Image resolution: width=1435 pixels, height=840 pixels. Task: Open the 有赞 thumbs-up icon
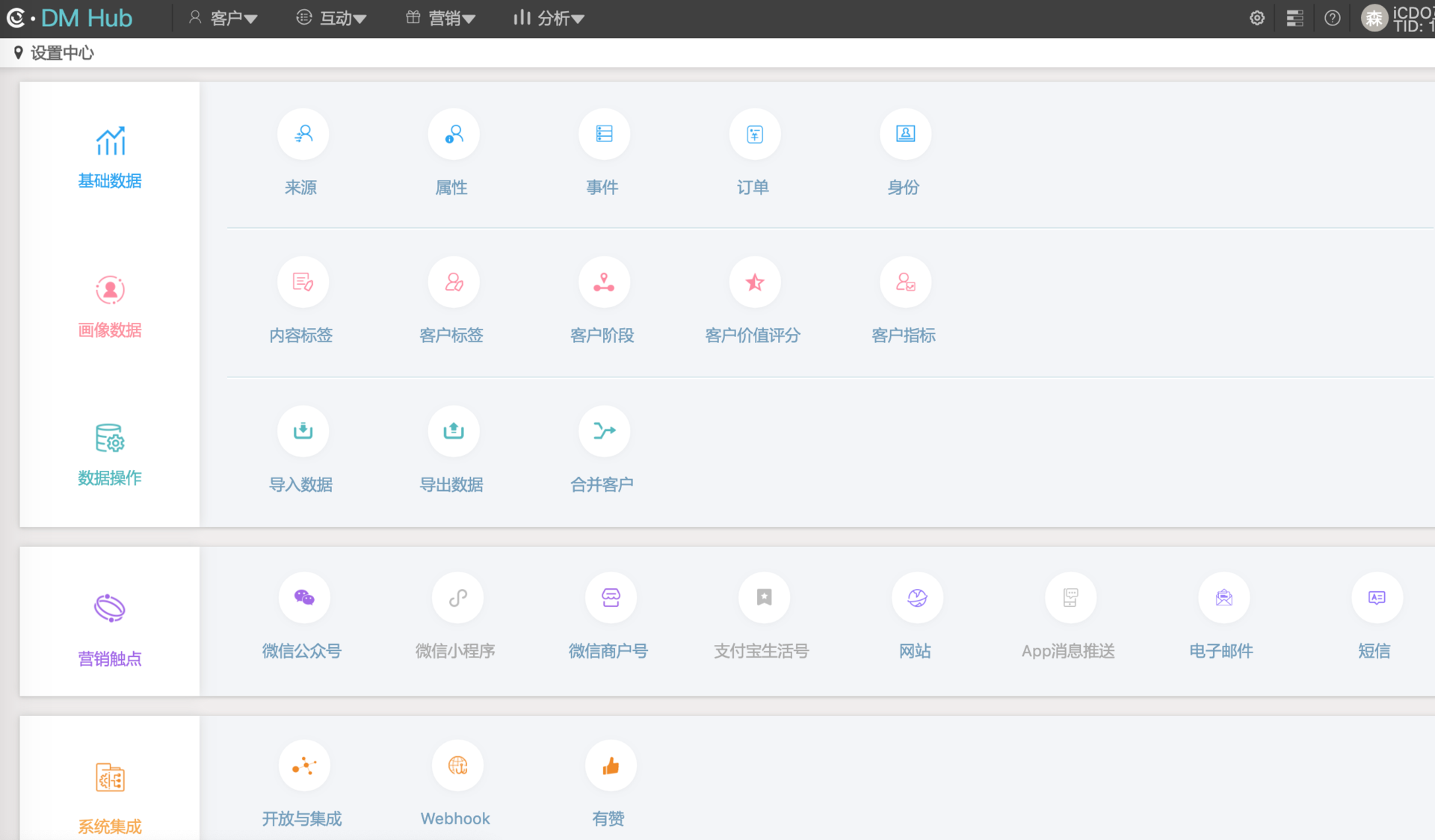(x=611, y=766)
